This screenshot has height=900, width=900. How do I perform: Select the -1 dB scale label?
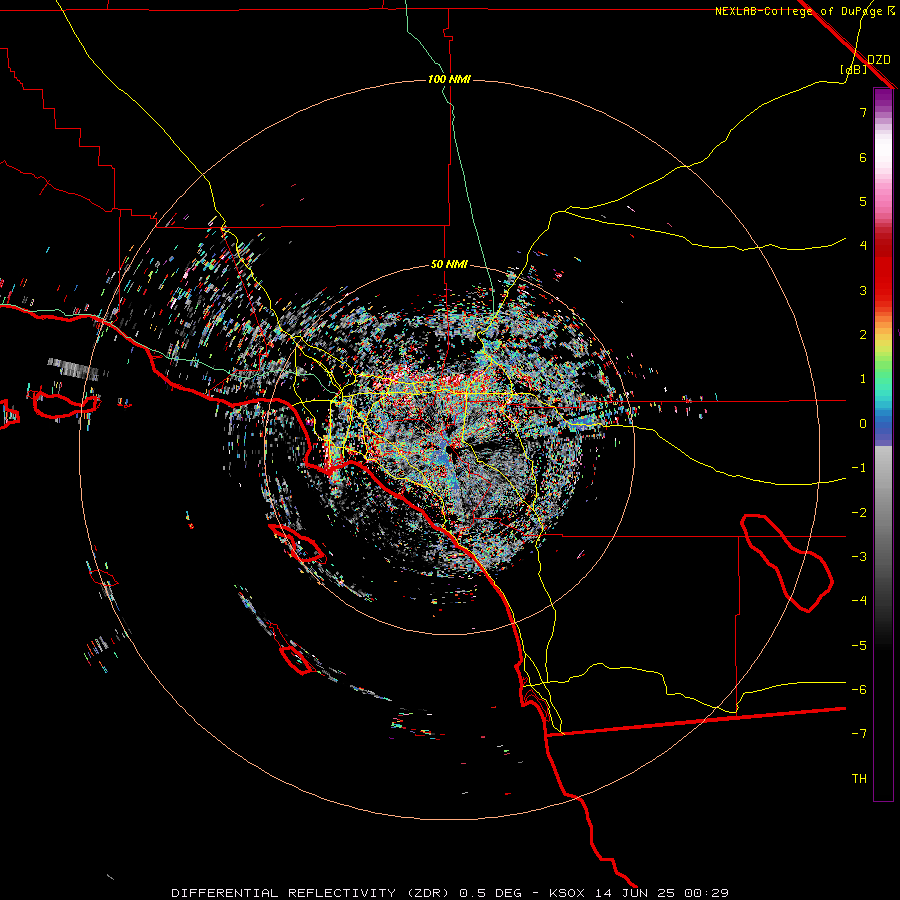click(859, 468)
